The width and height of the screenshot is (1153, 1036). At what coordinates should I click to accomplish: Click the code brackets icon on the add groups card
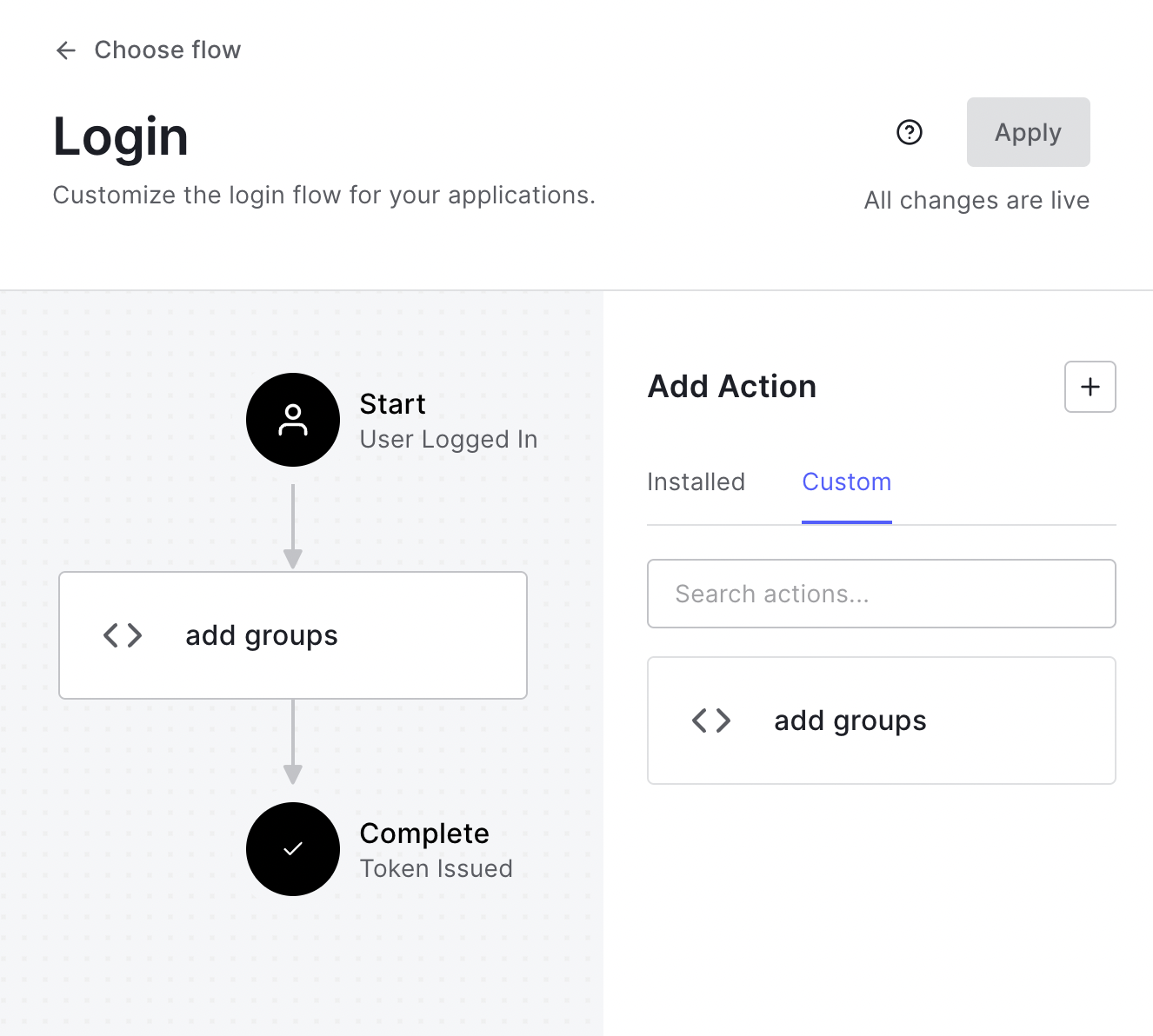710,721
